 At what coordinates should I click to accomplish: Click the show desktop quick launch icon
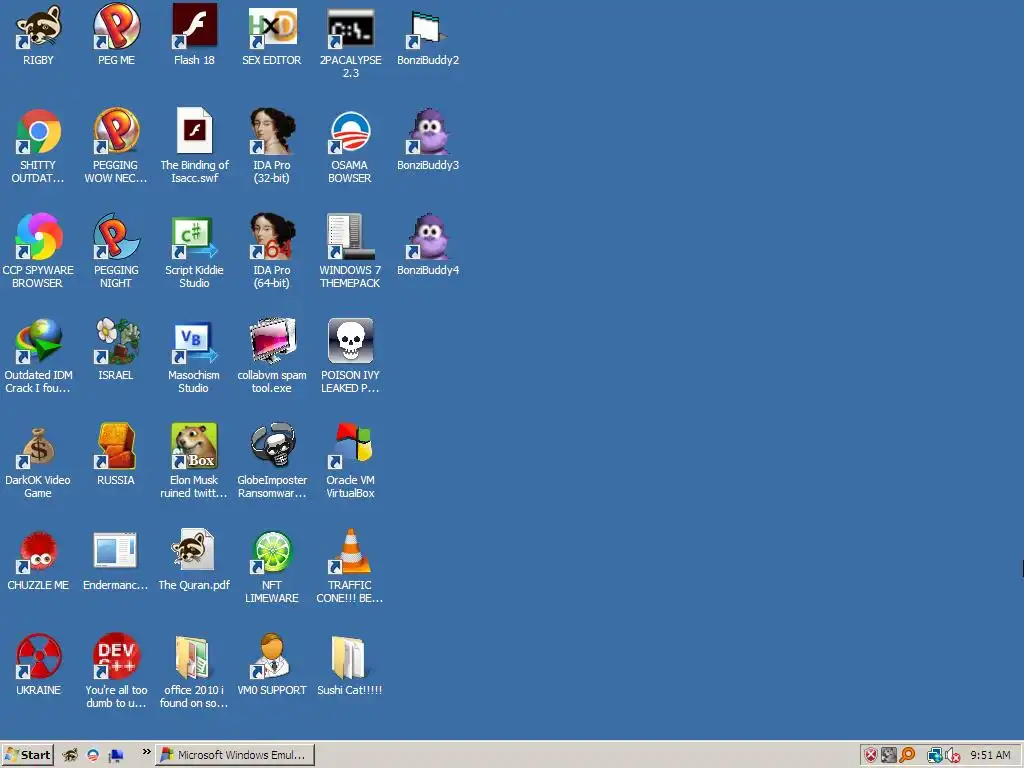tap(116, 755)
